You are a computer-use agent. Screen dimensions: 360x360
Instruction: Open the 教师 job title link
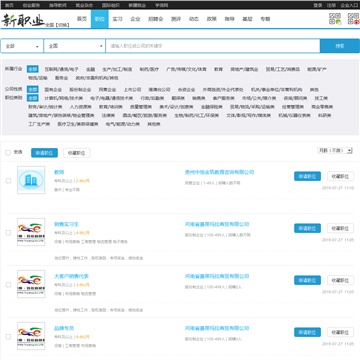[59, 172]
